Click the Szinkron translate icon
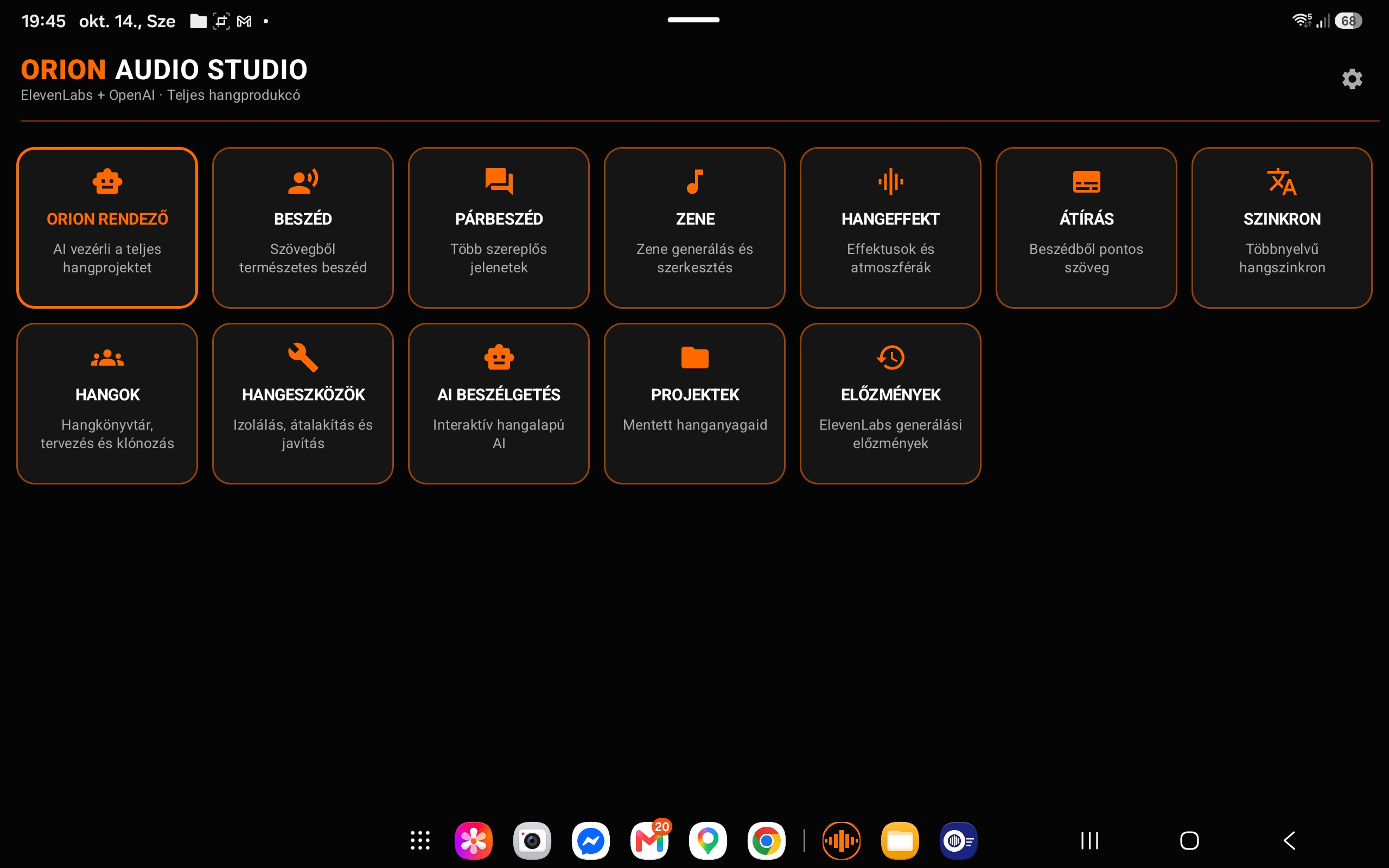This screenshot has height=868, width=1389. pos(1282,181)
